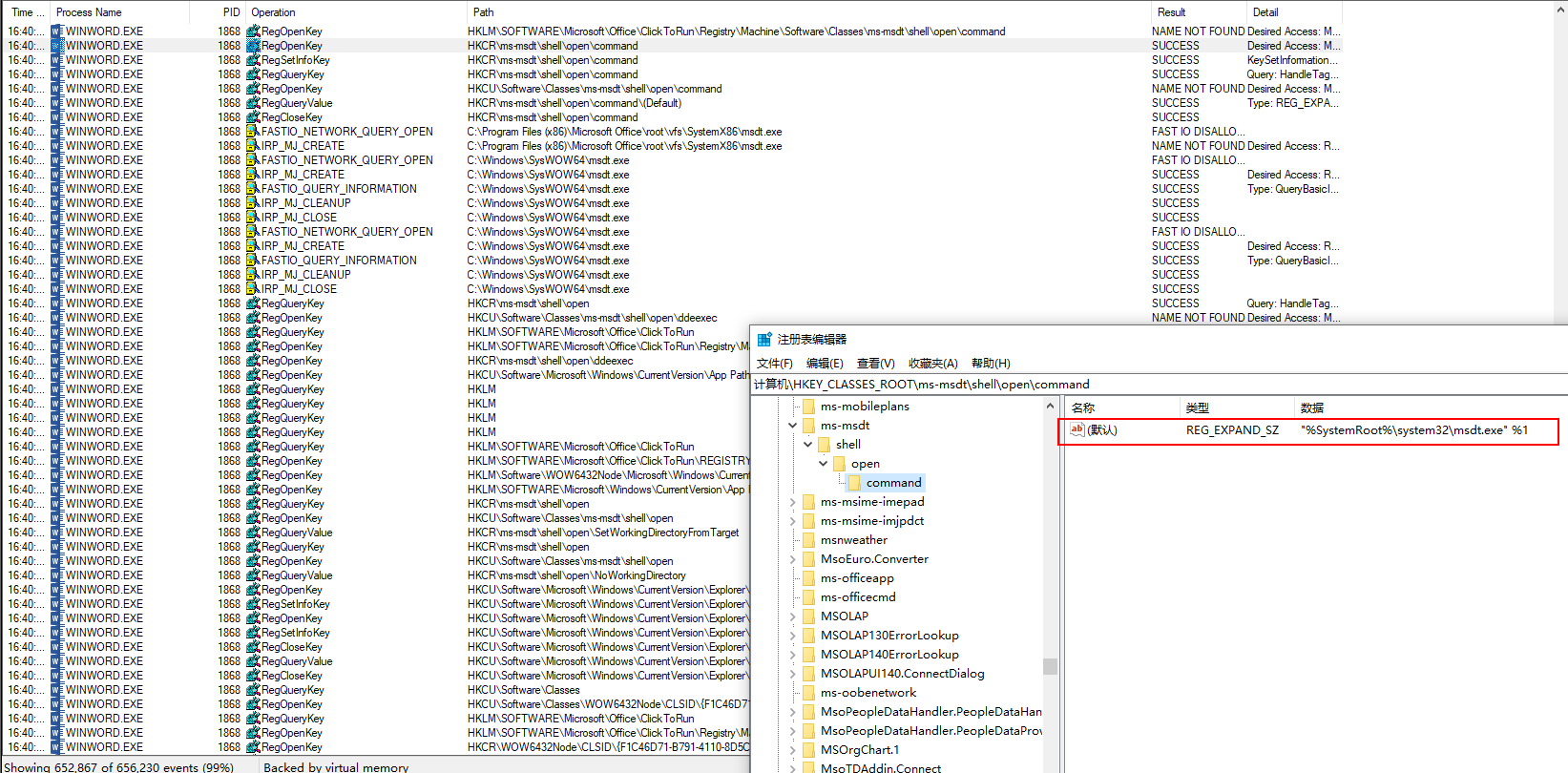
Task: Click the registry tree scroll-up arrow
Action: (x=1050, y=406)
